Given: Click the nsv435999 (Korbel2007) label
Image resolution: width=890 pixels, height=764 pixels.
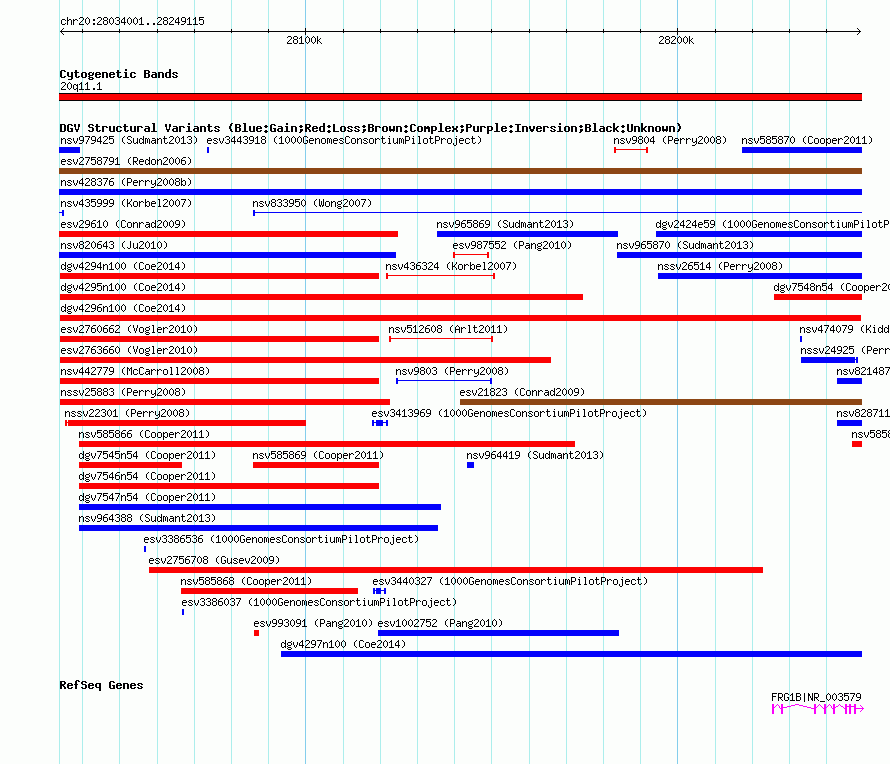Looking at the screenshot, I should coord(126,203).
